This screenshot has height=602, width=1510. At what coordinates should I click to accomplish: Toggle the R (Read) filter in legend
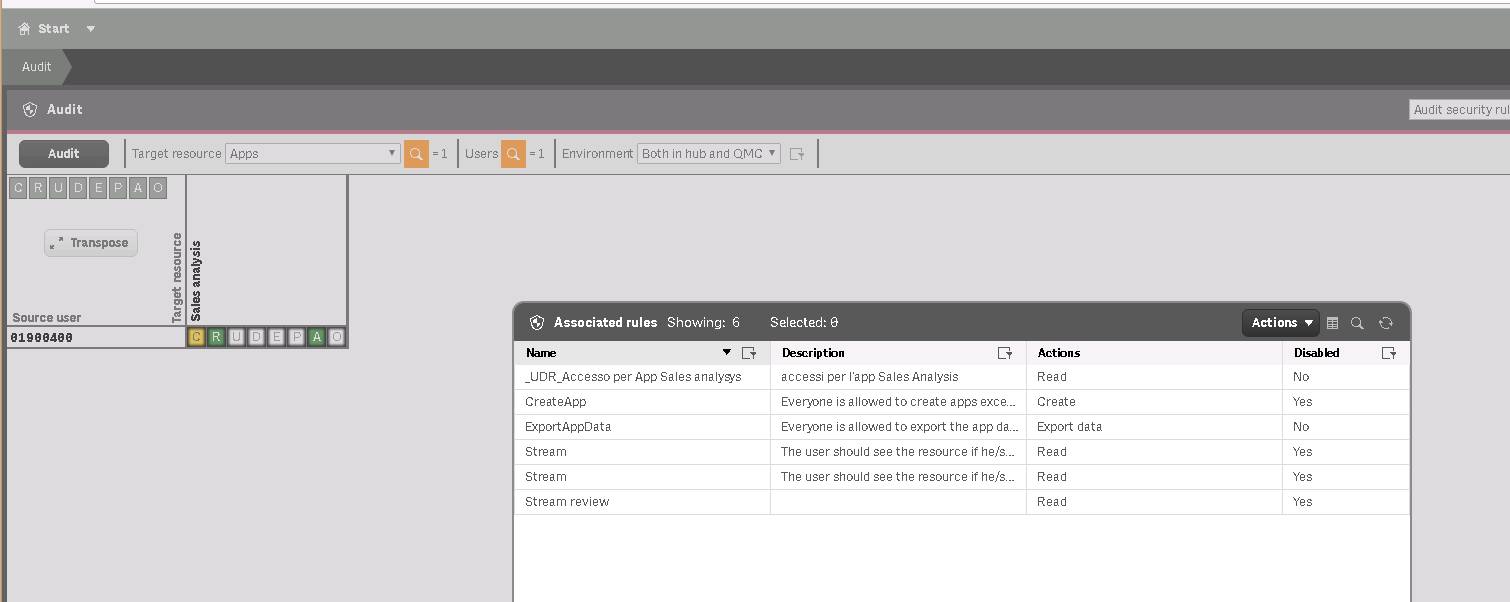coord(38,188)
